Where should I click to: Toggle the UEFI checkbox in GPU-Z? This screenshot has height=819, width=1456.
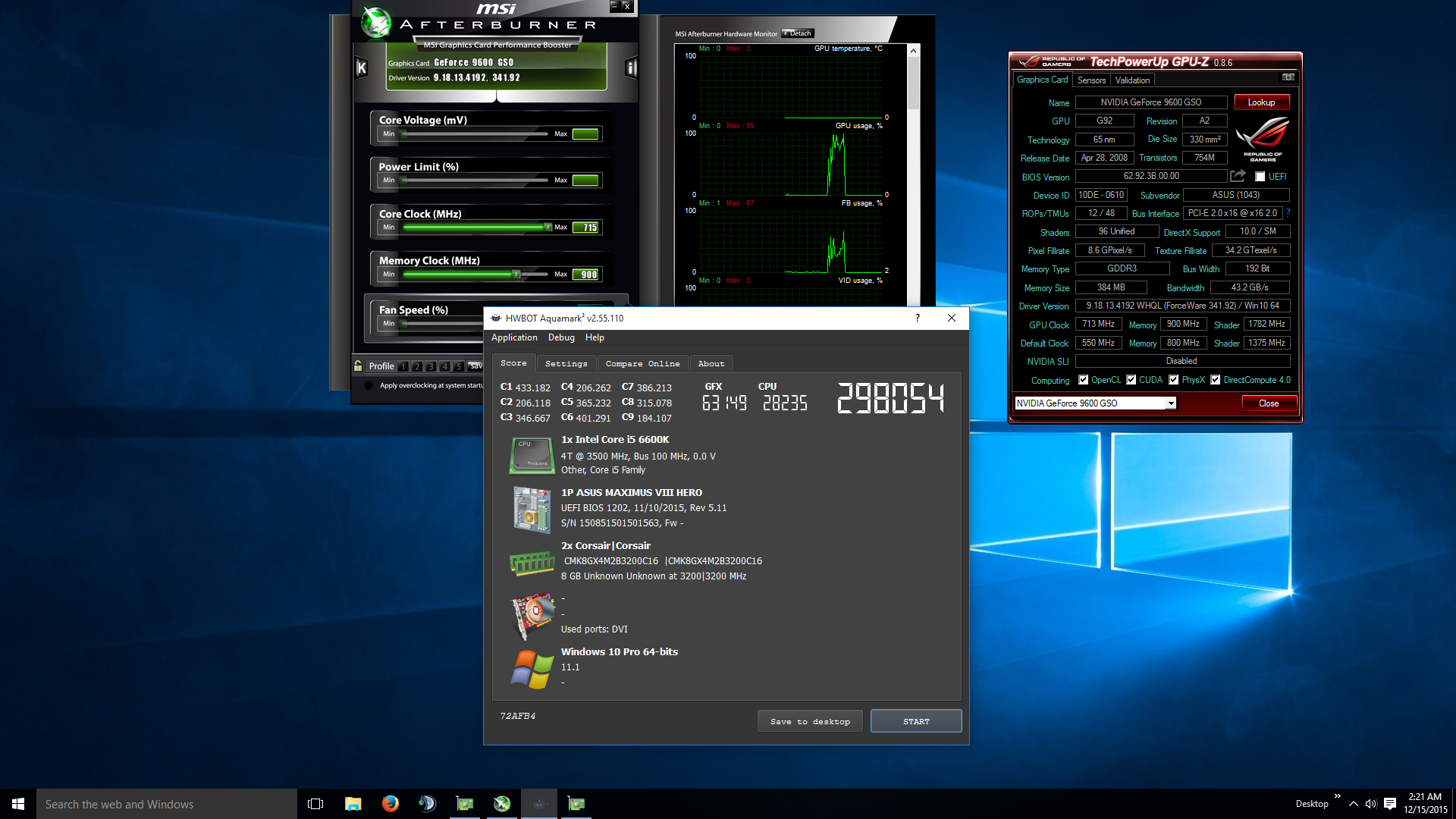coord(1260,177)
